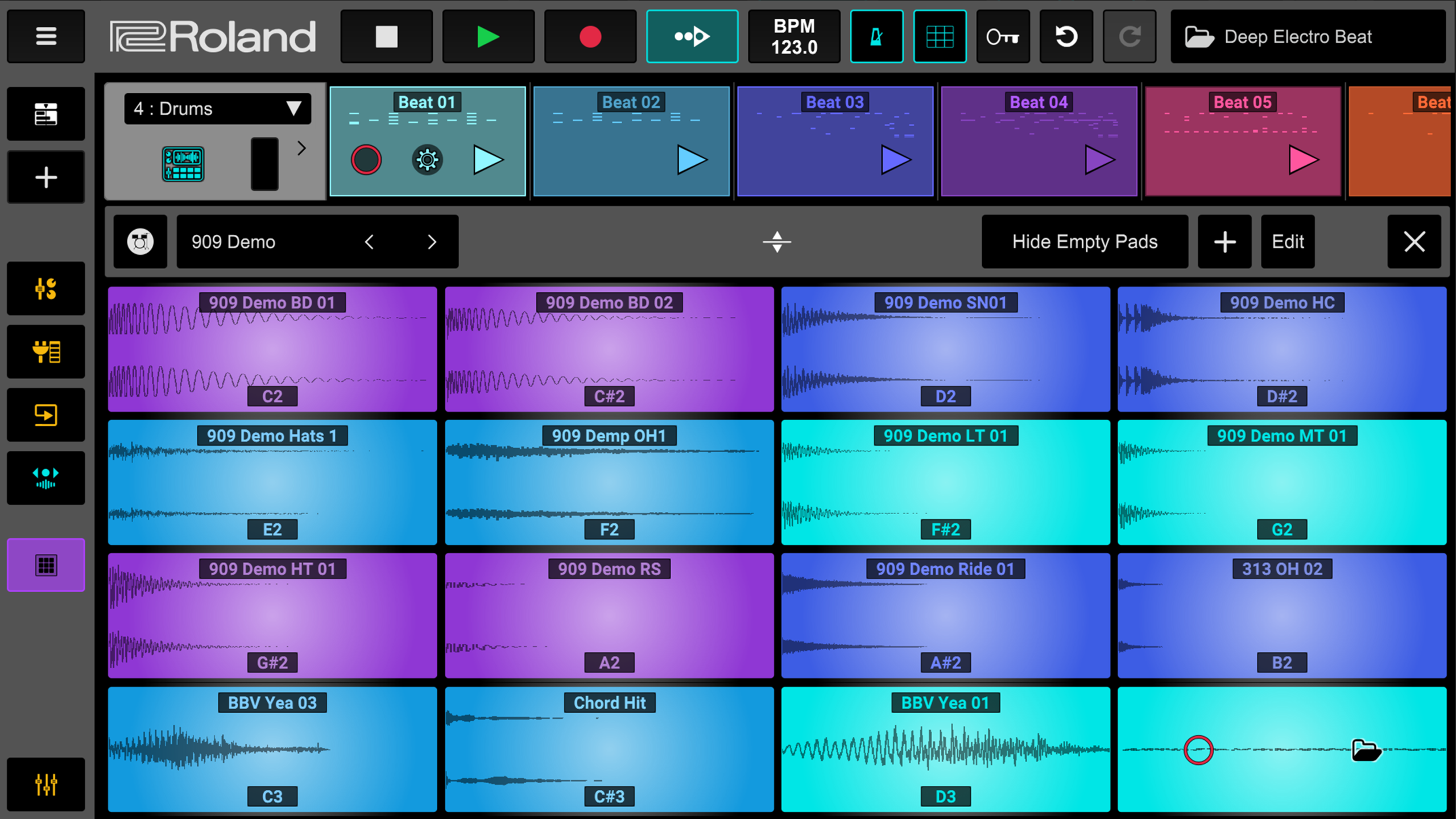Open the yellow import arrow icon
The image size is (1456, 819).
tap(45, 415)
